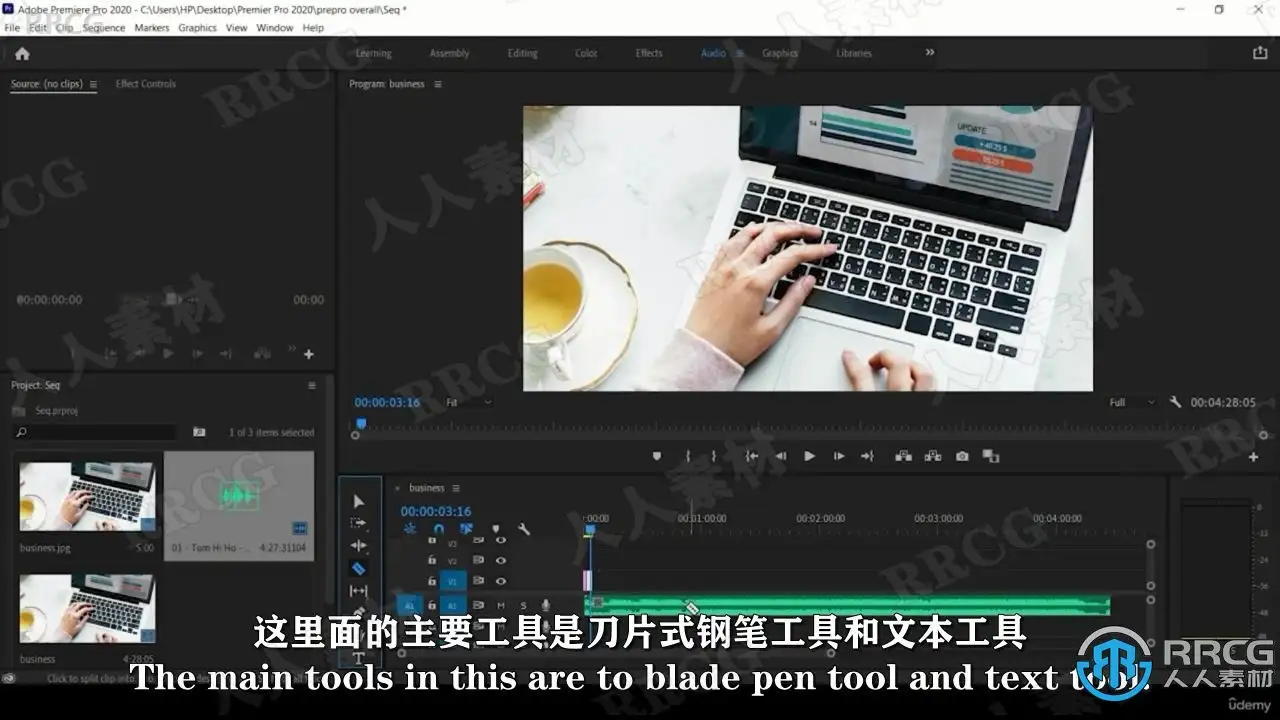
Task: Open the File menu
Action: pos(12,28)
